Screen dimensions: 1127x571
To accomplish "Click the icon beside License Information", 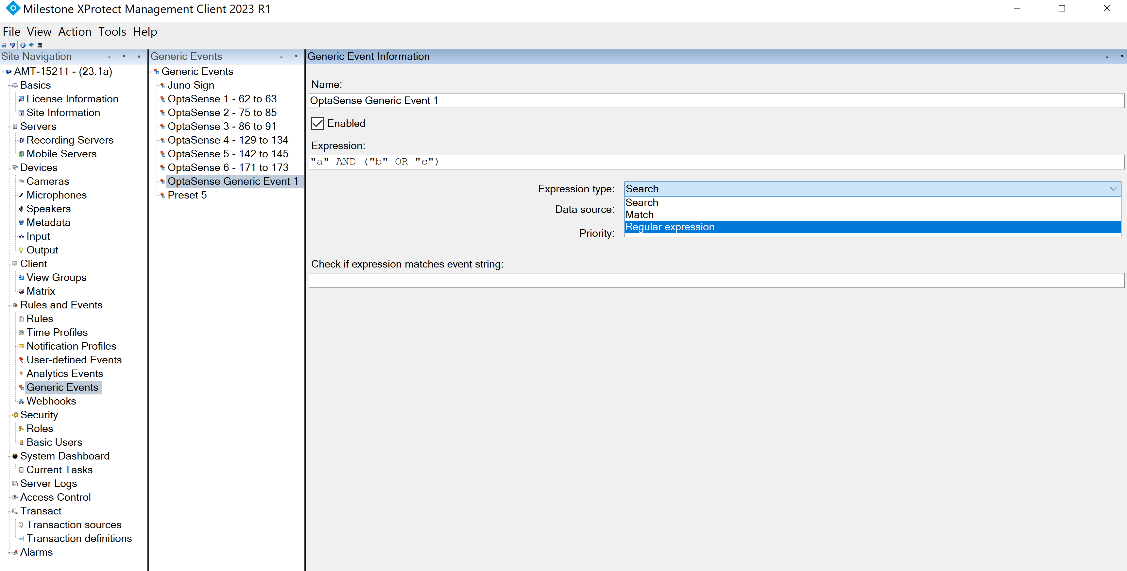I will [22, 99].
